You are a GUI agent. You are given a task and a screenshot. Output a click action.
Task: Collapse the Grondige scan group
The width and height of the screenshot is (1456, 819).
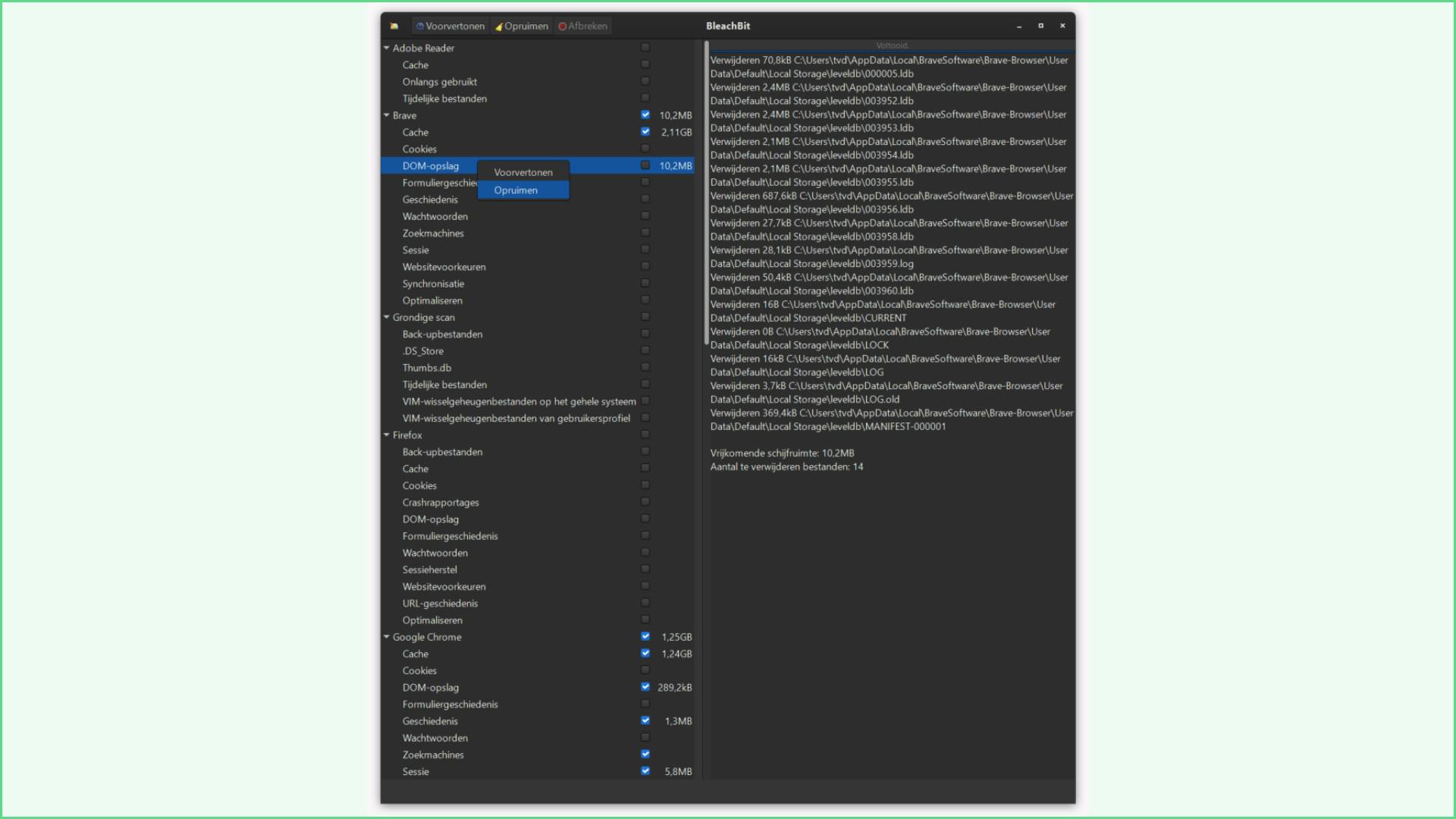pyautogui.click(x=387, y=317)
